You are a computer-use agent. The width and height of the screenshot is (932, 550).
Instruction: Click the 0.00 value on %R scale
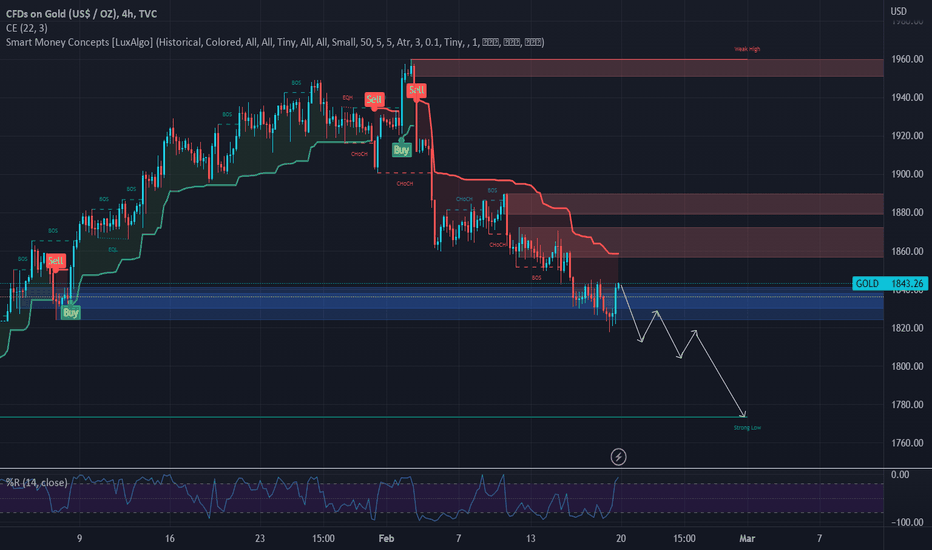click(900, 474)
